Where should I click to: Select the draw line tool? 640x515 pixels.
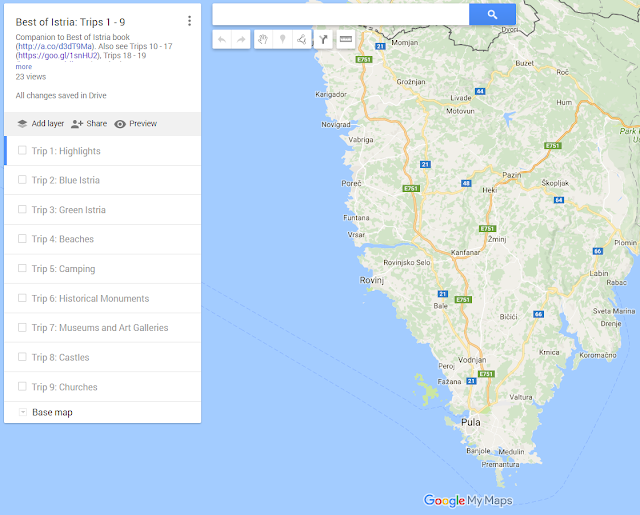[x=302, y=40]
